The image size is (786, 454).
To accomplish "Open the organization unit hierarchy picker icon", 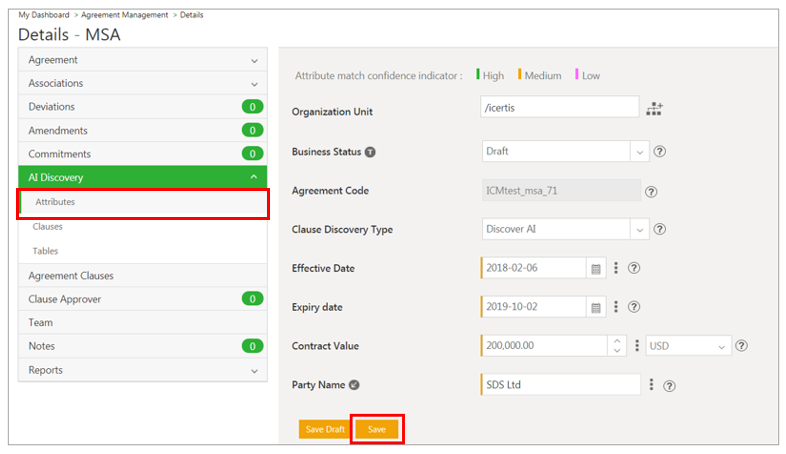I will [654, 108].
